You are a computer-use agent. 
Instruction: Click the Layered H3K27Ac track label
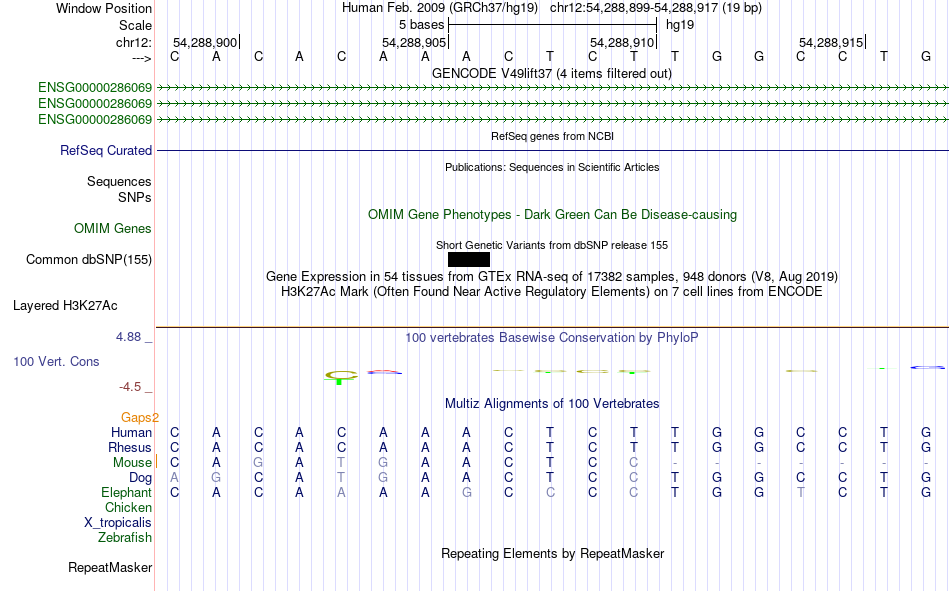(65, 306)
